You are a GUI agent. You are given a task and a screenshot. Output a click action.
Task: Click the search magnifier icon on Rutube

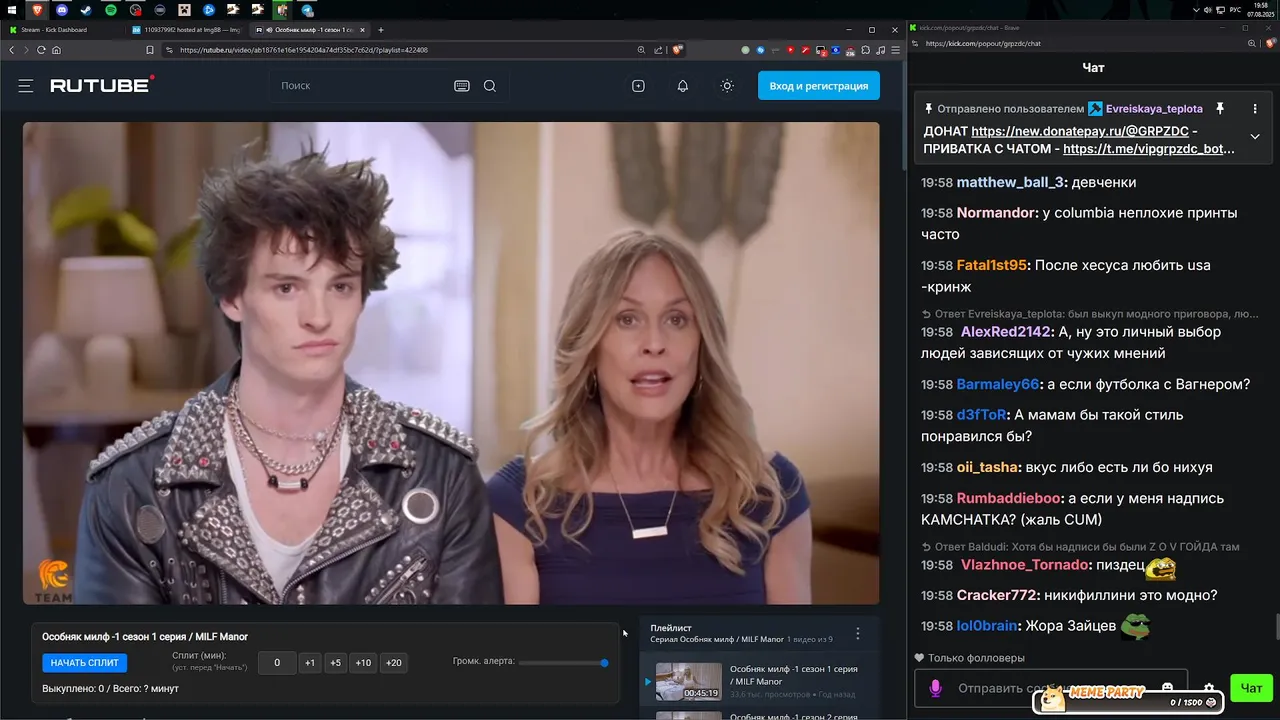490,86
